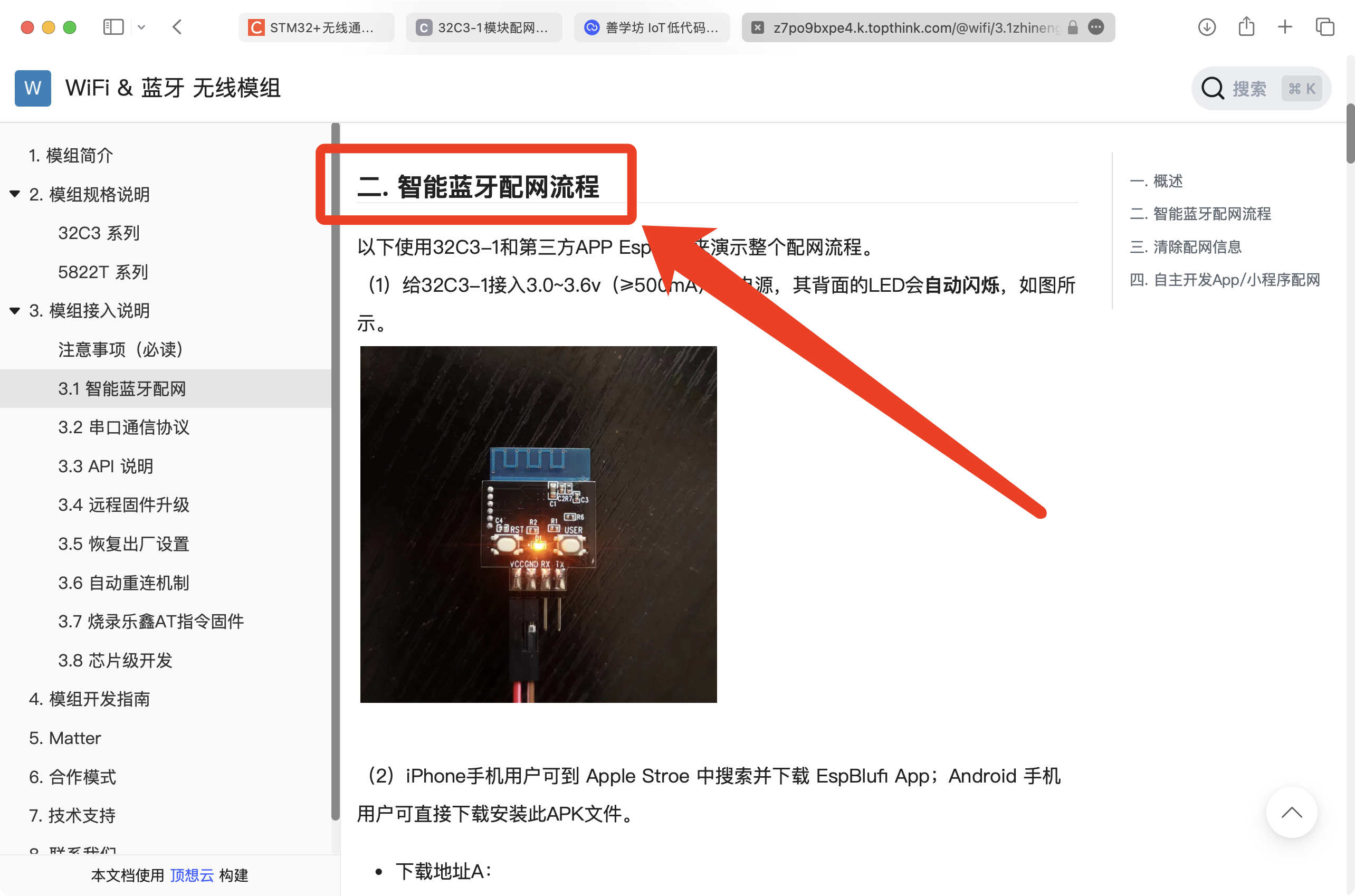Viewport: 1355px width, 896px height.
Task: Click the LED module photo
Action: [x=538, y=524]
